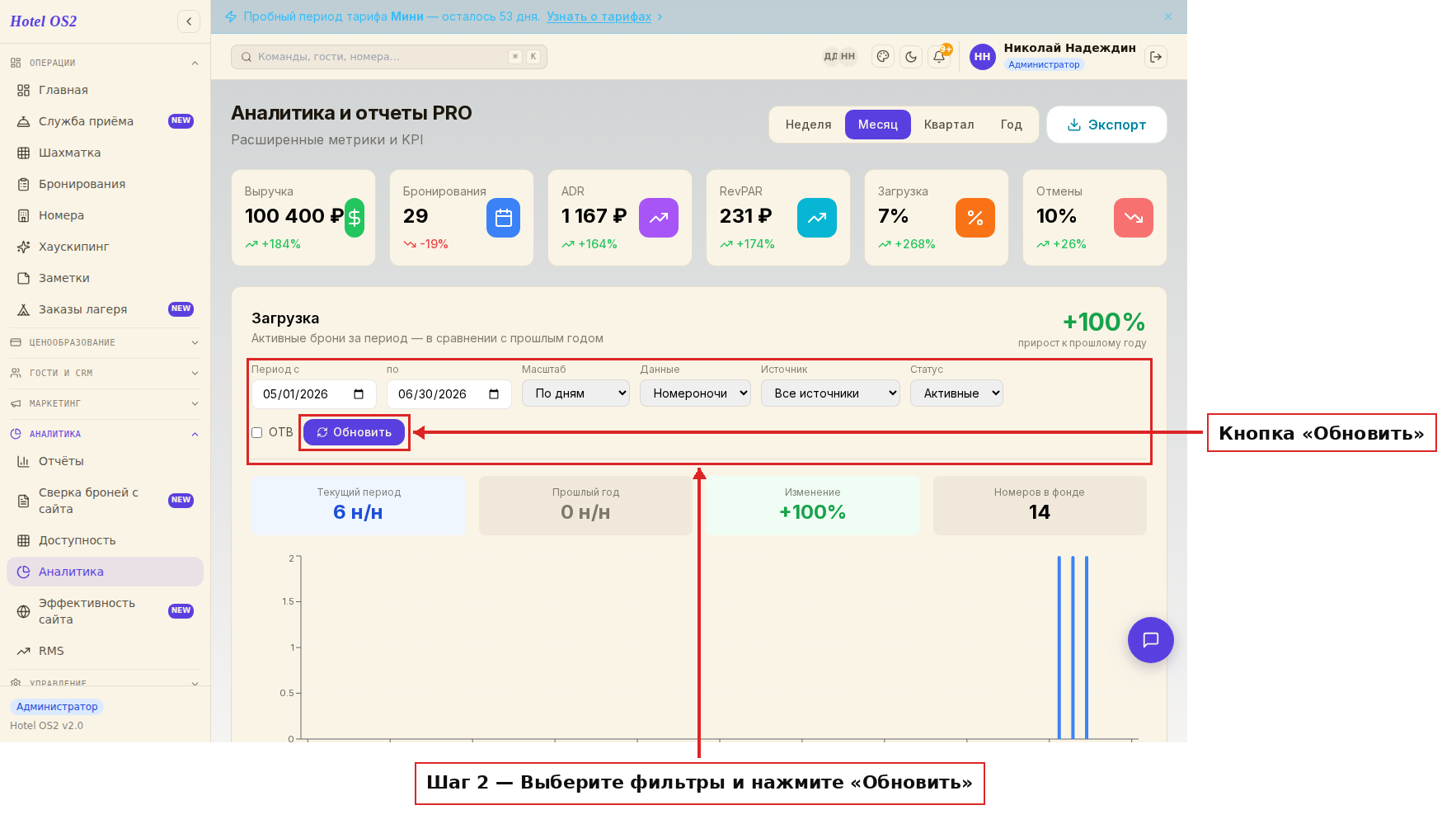Click the ДД presence badge in header

point(830,57)
